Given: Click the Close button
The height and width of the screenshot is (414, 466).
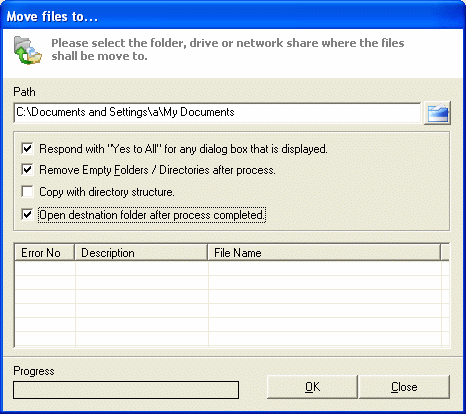Looking at the screenshot, I should (x=404, y=387).
